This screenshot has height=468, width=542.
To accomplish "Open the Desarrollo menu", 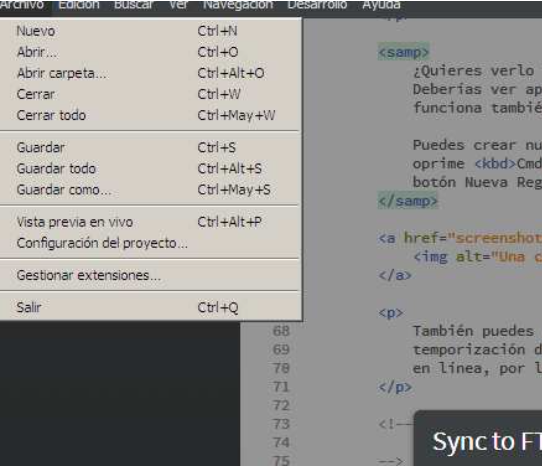I will [317, 5].
